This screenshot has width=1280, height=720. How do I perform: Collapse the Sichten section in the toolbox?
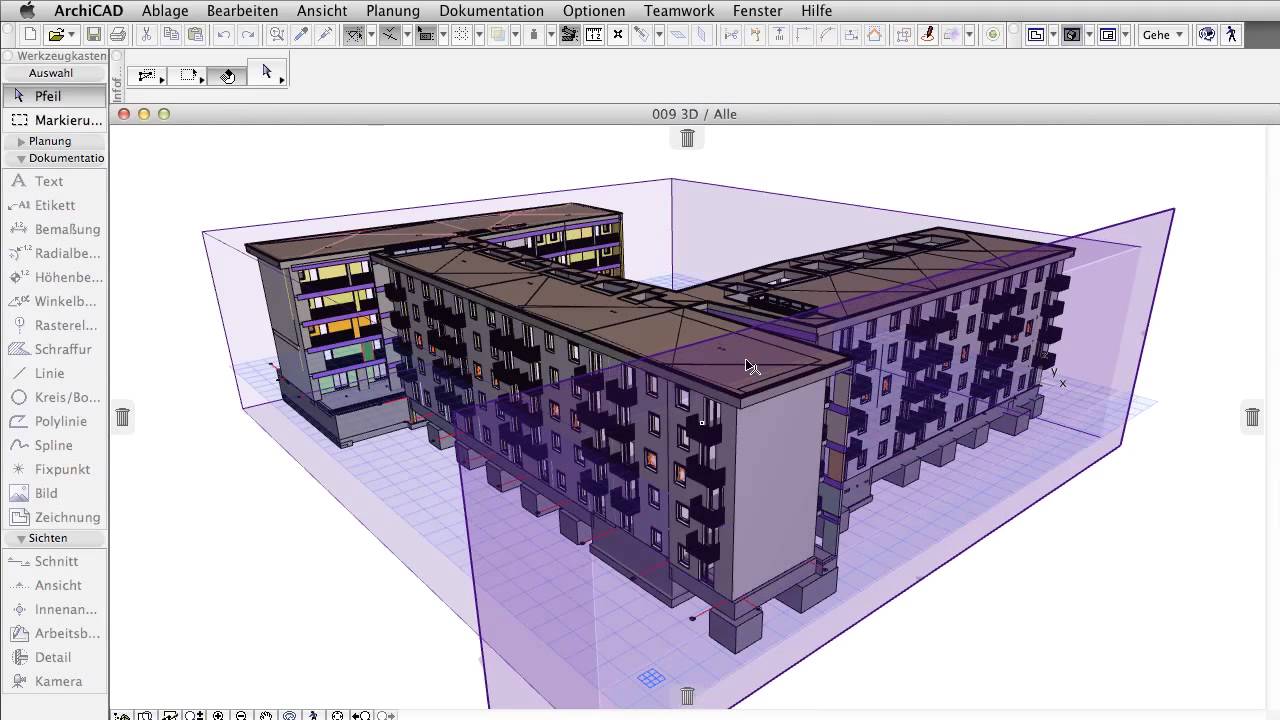(x=21, y=539)
